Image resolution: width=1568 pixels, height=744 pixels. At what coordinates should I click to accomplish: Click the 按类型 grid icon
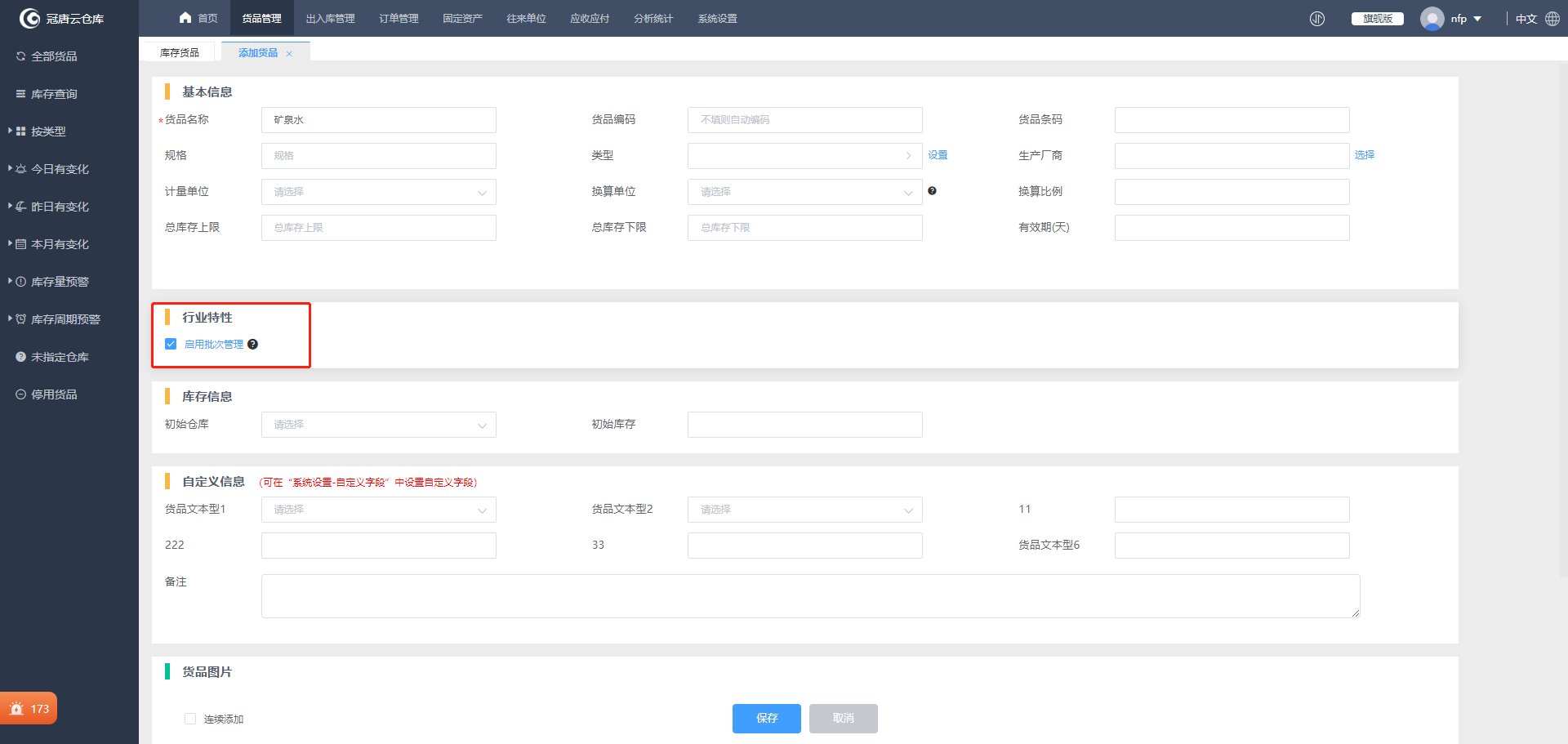pyautogui.click(x=21, y=131)
